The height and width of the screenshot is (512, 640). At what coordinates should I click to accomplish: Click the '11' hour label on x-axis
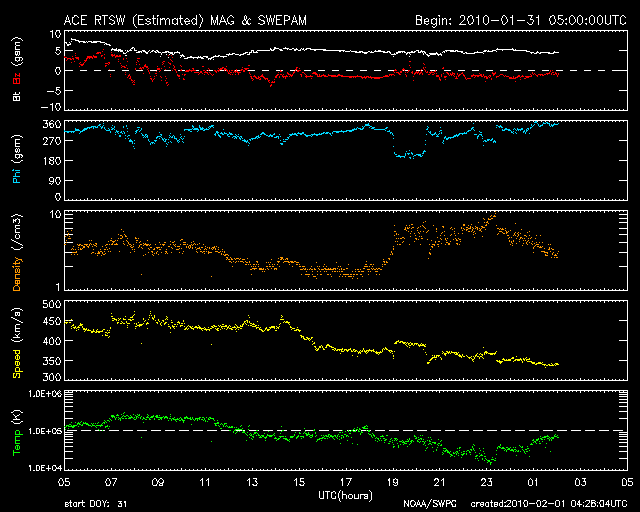tap(205, 482)
